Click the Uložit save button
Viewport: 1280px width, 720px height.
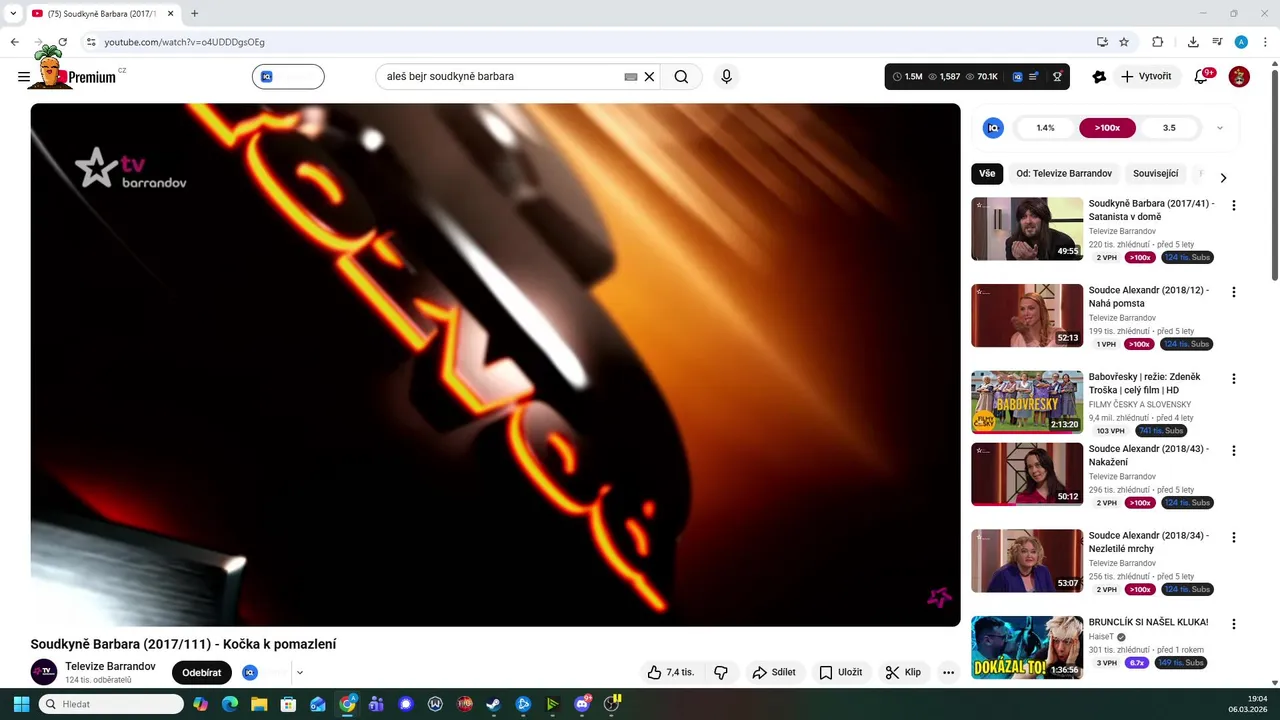[x=841, y=673]
